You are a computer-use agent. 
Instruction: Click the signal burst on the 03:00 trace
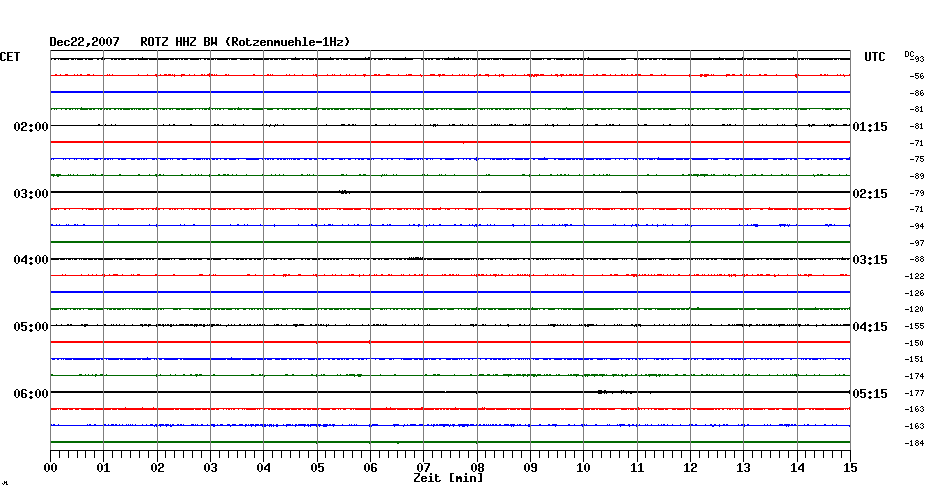(x=344, y=192)
